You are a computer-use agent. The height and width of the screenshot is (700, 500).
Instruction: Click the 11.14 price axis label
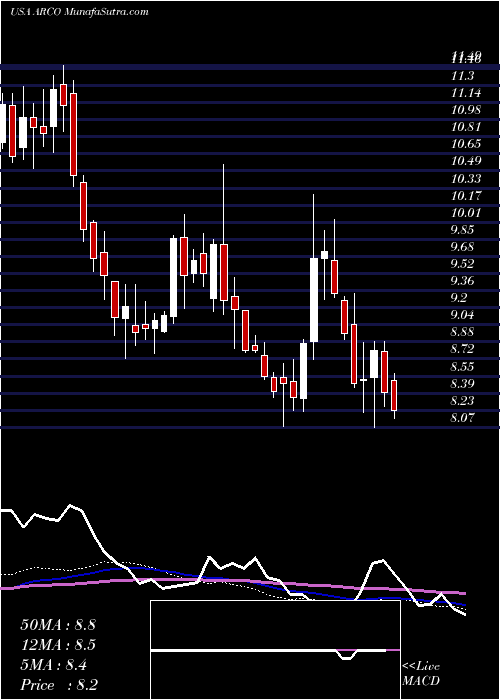coord(466,93)
